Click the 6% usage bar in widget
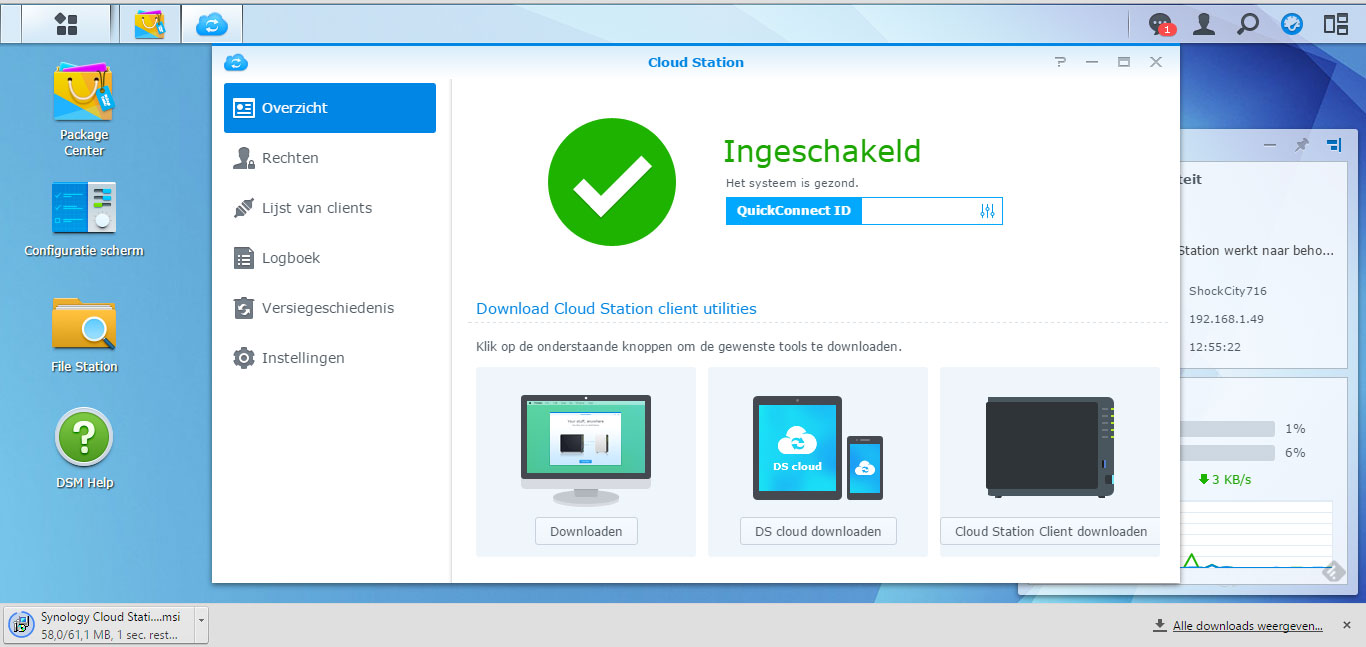This screenshot has height=647, width=1366. pyautogui.click(x=1227, y=452)
